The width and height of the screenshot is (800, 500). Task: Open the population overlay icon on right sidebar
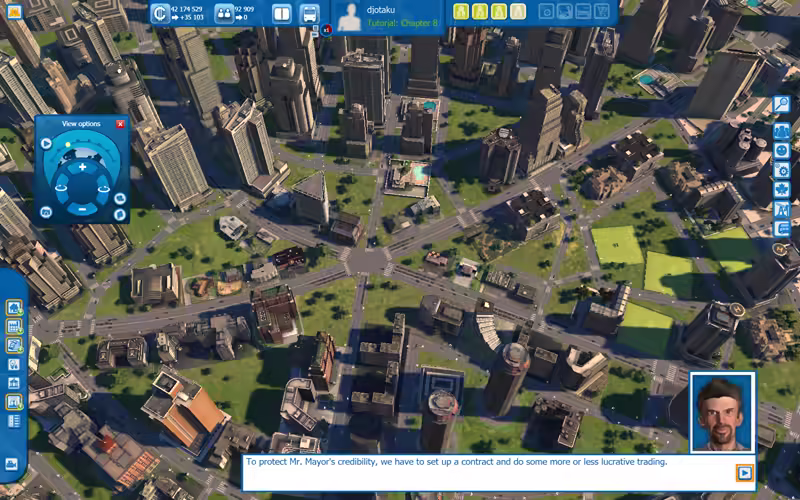[x=782, y=131]
